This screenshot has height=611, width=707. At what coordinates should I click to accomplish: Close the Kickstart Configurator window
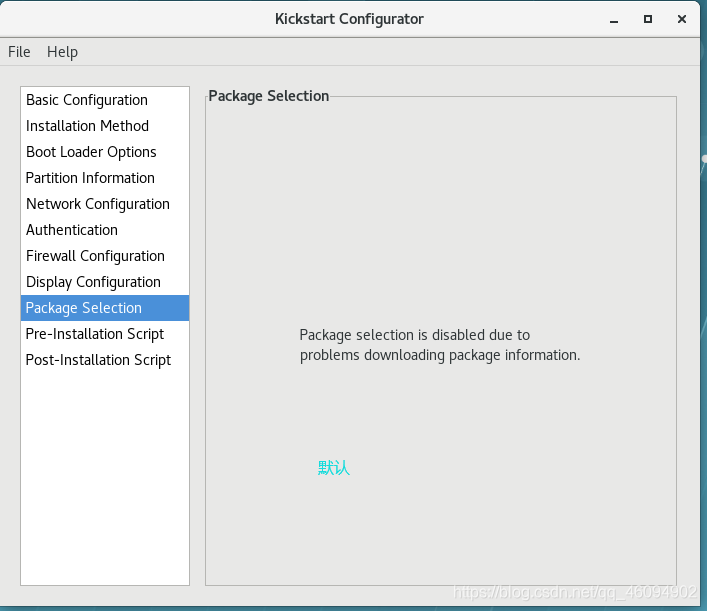[682, 19]
